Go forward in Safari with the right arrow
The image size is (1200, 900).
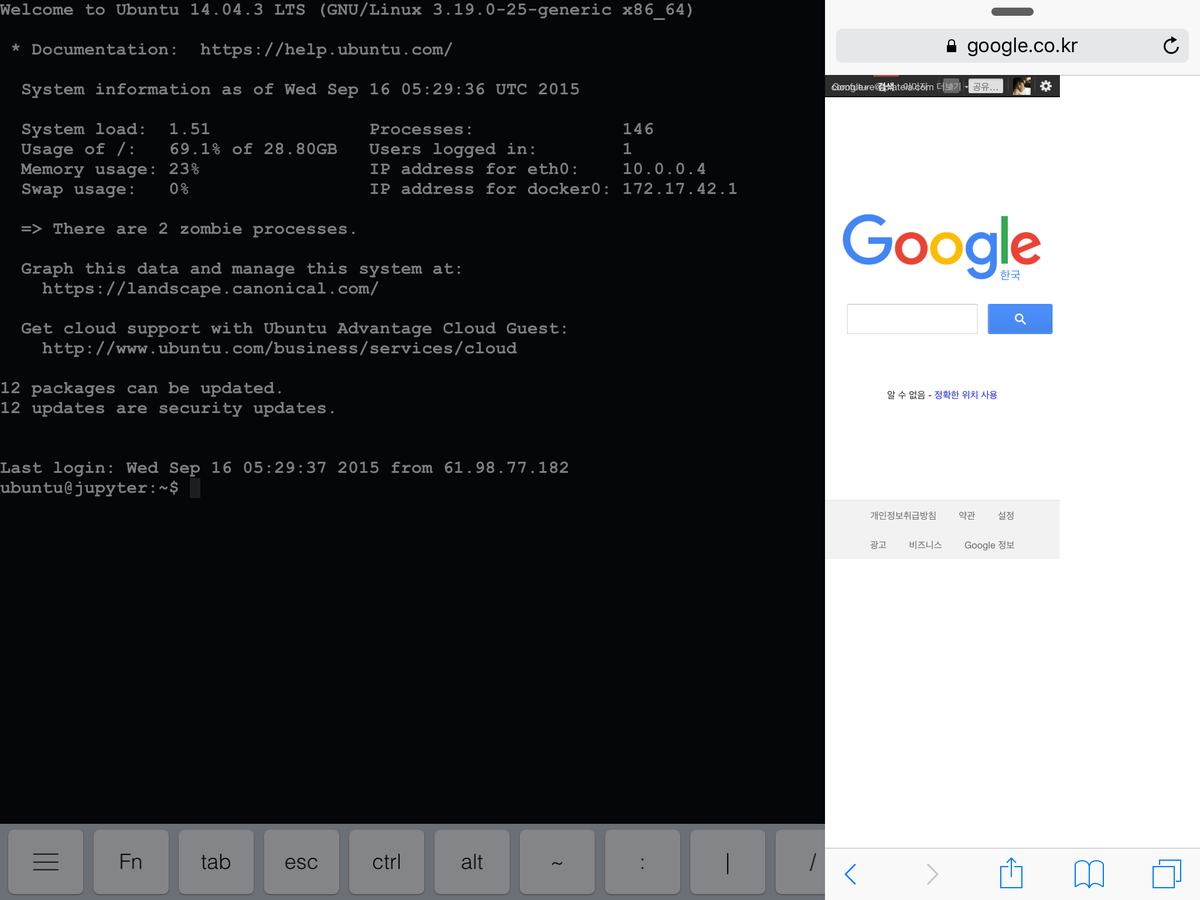[932, 874]
